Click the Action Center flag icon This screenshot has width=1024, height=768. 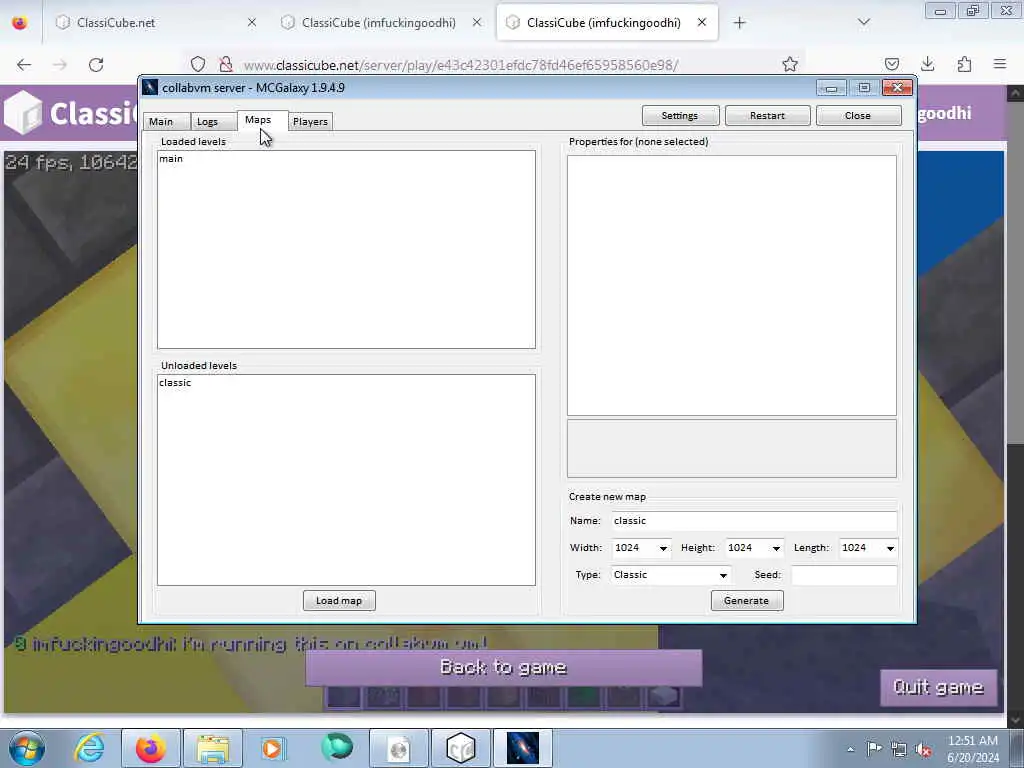874,749
